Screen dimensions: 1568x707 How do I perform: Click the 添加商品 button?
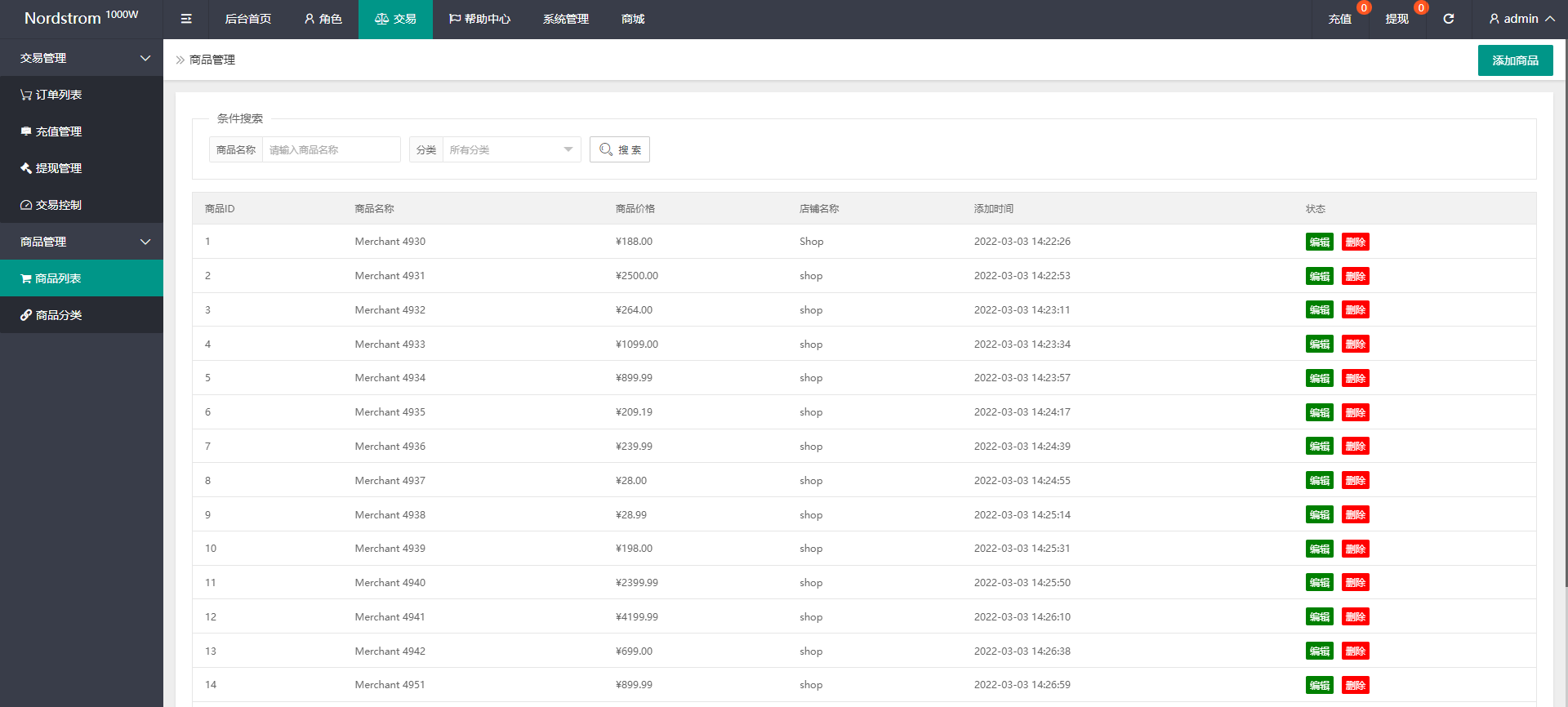pyautogui.click(x=1515, y=60)
